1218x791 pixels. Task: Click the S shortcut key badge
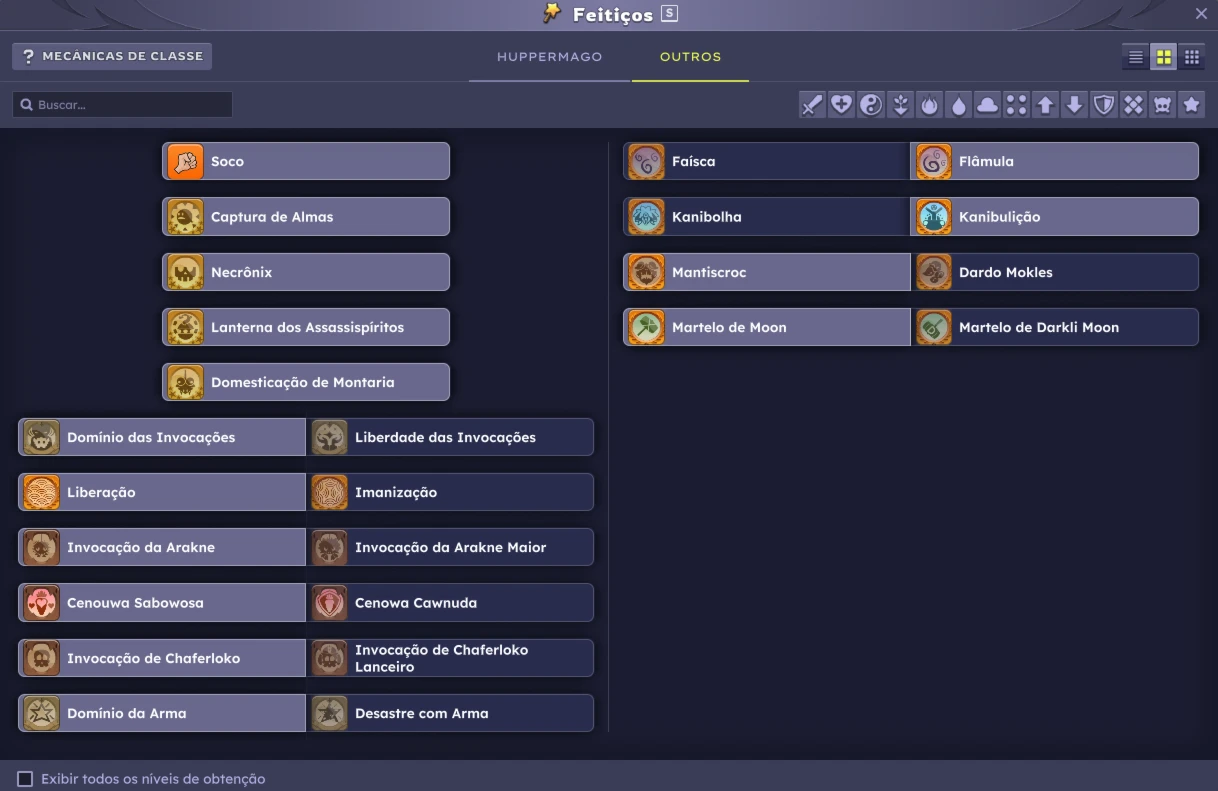point(669,14)
